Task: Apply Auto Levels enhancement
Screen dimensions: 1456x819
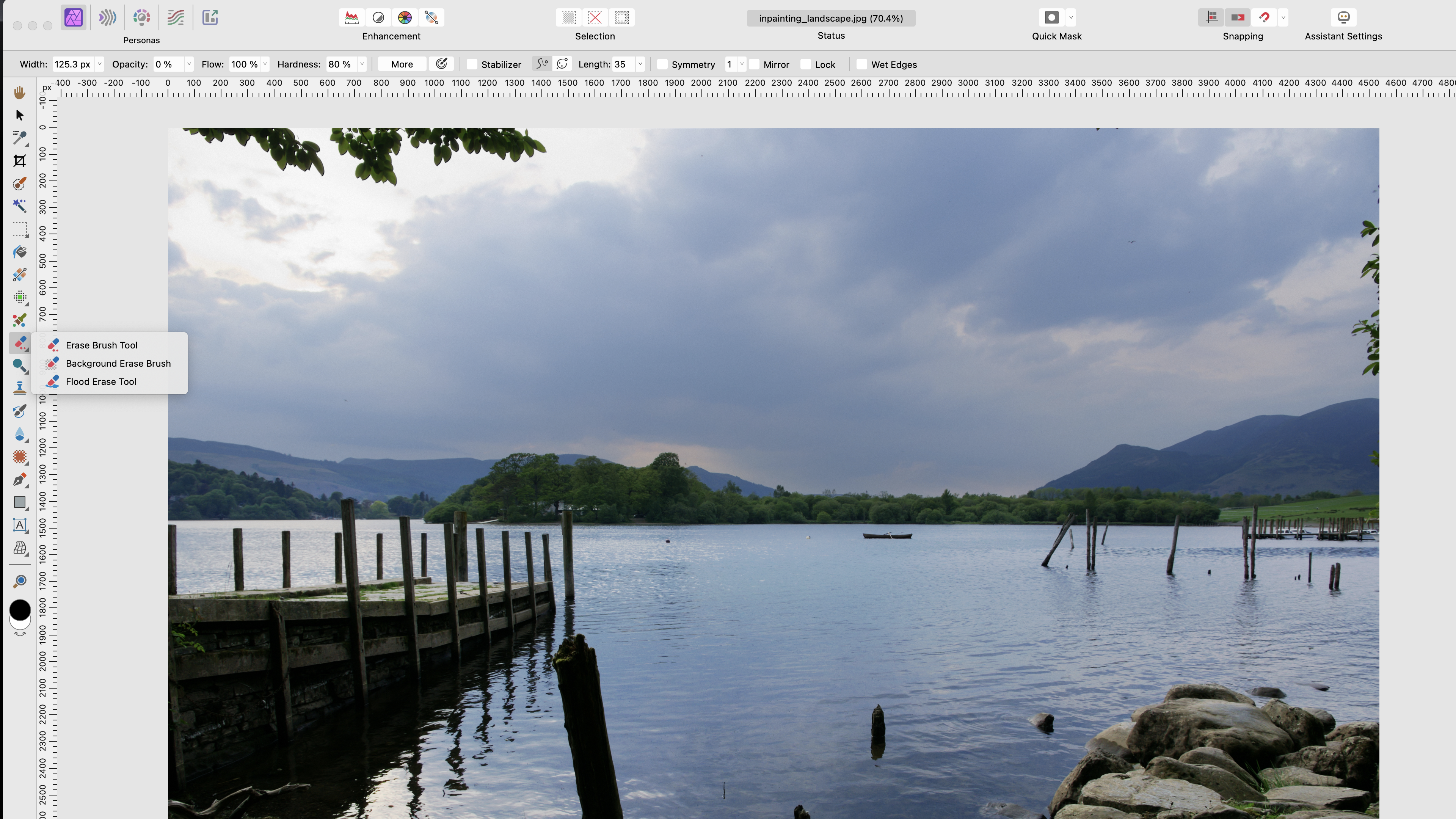Action: [x=351, y=17]
